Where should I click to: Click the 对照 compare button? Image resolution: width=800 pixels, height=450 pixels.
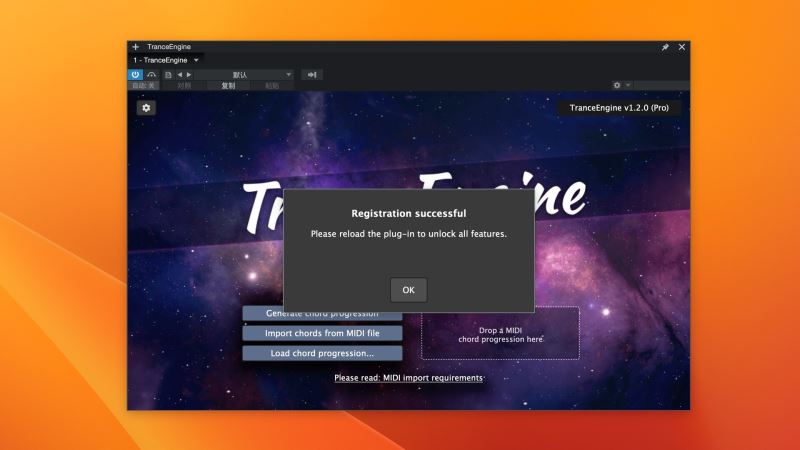(184, 86)
